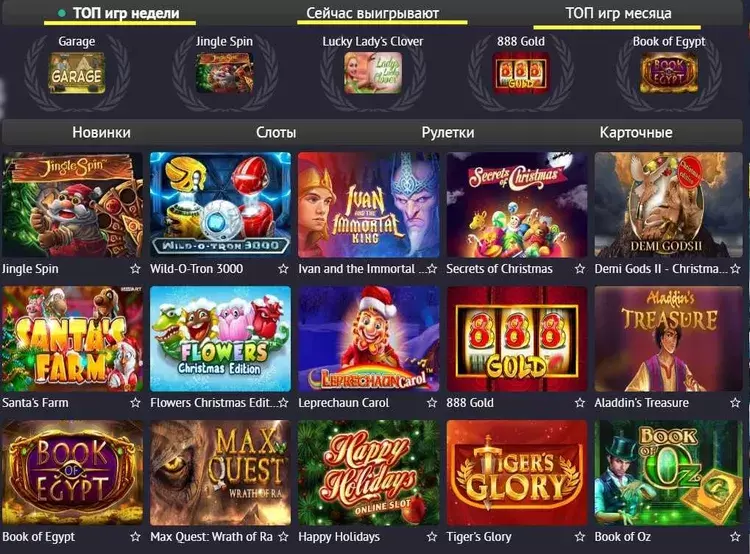Click the star next to Leprechaun Carol
The width and height of the screenshot is (750, 554).
click(x=431, y=403)
